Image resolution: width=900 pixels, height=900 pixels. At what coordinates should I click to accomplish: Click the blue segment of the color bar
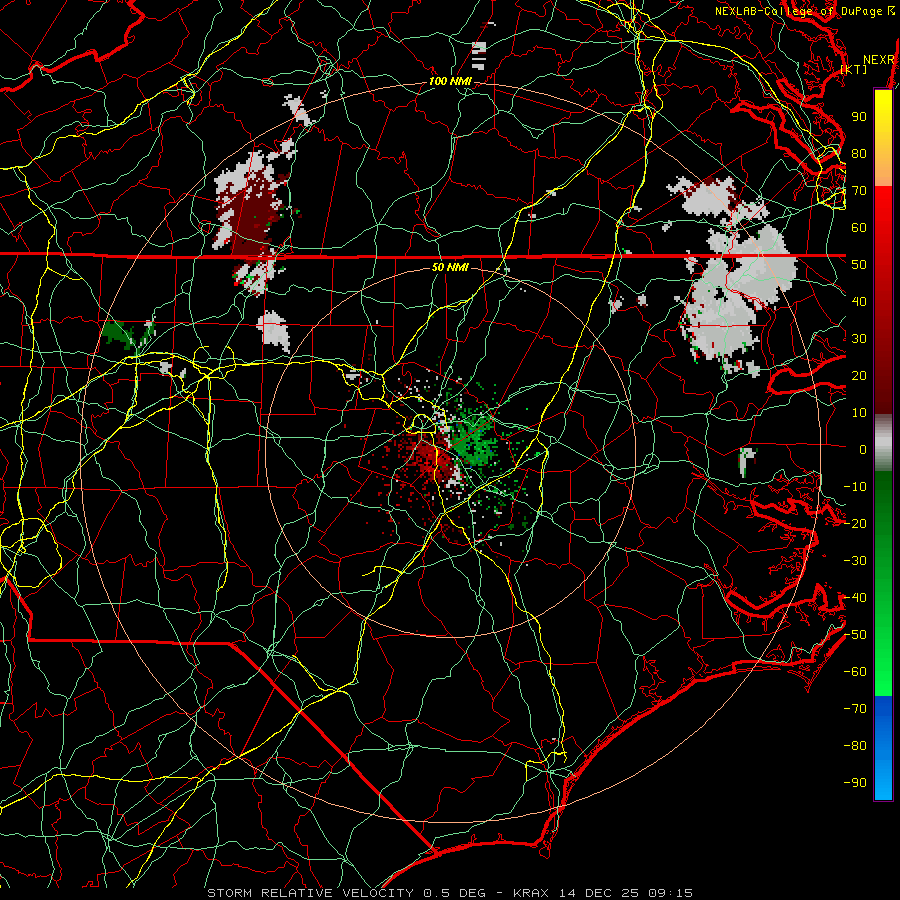click(x=883, y=748)
